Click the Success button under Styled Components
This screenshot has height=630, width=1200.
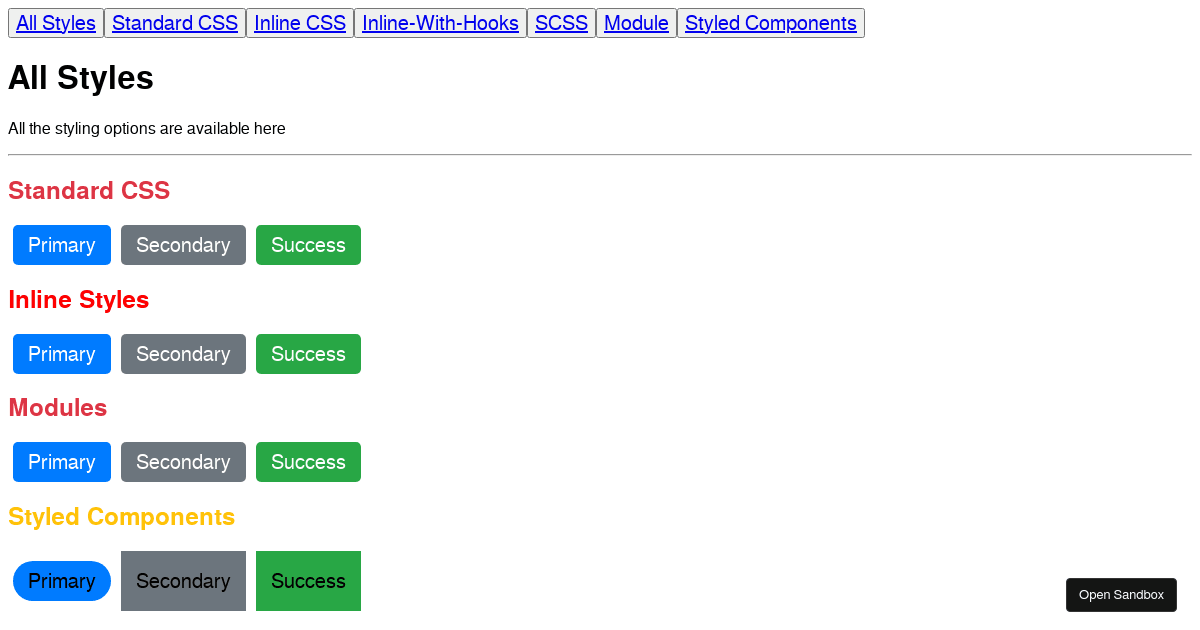click(x=308, y=580)
